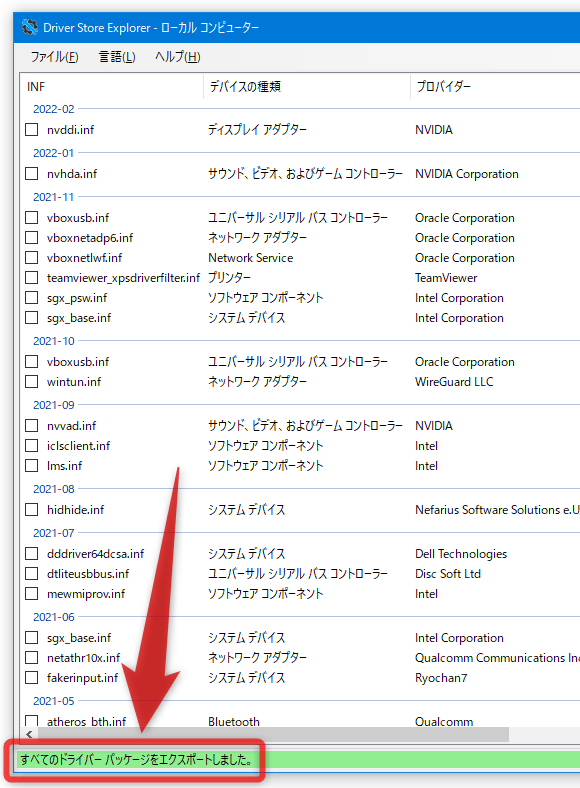Check the dtliteusbbus.inf checkbox
Viewport: 580px width, 788px height.
click(32, 574)
